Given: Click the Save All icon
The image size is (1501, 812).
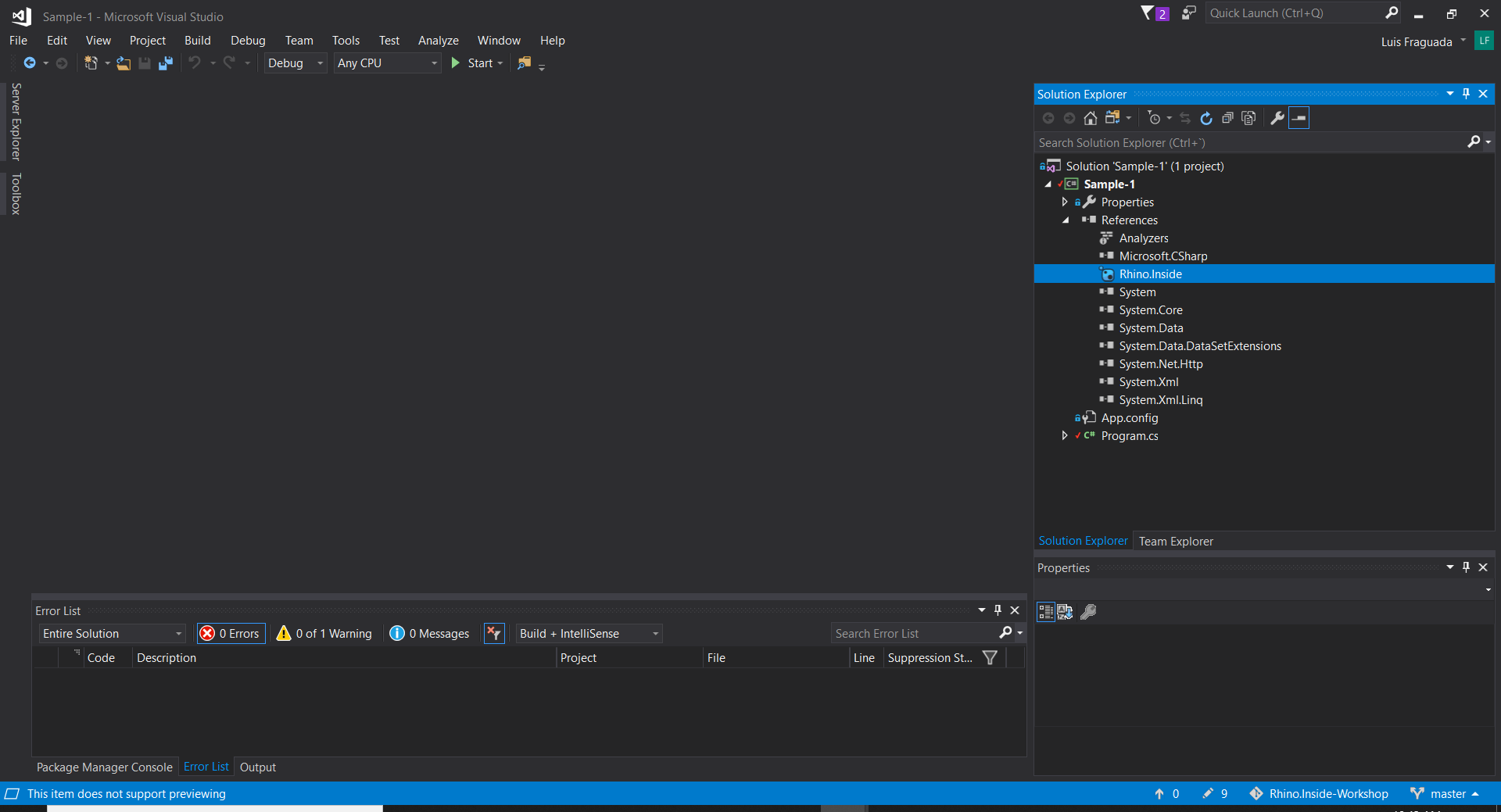Looking at the screenshot, I should click(166, 63).
